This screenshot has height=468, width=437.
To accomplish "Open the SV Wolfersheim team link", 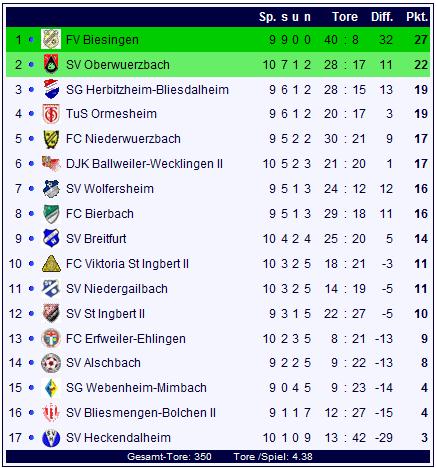I will coord(110,189).
